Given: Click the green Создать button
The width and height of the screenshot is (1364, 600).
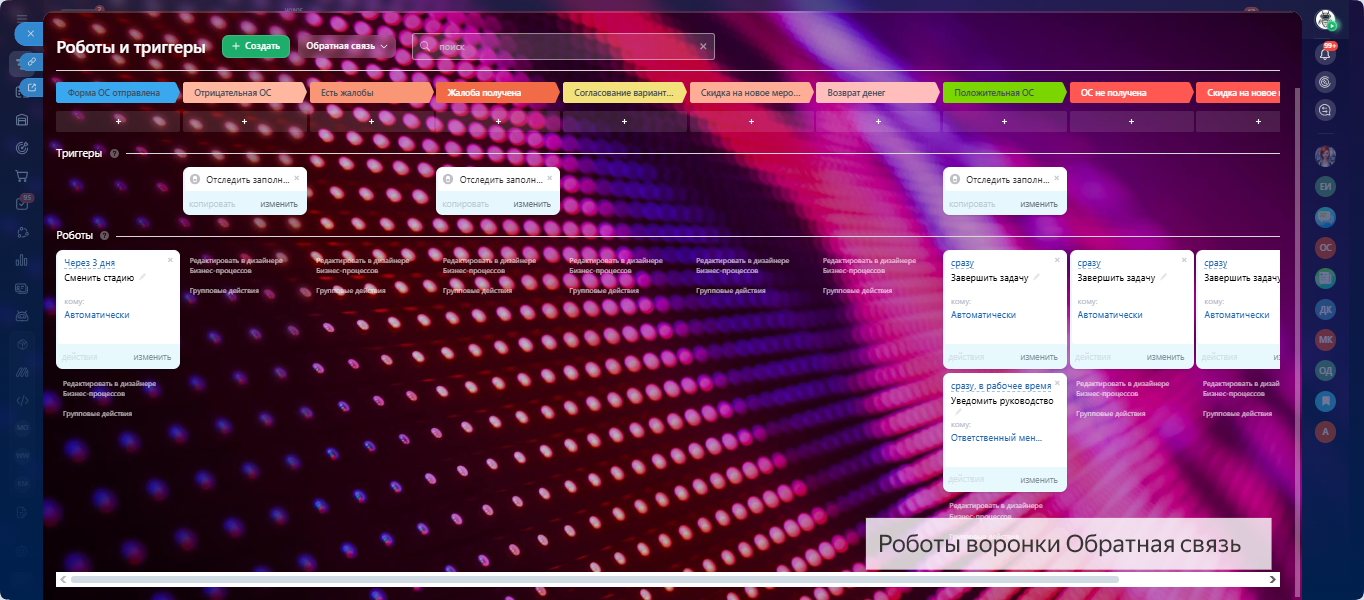Looking at the screenshot, I should click(256, 46).
